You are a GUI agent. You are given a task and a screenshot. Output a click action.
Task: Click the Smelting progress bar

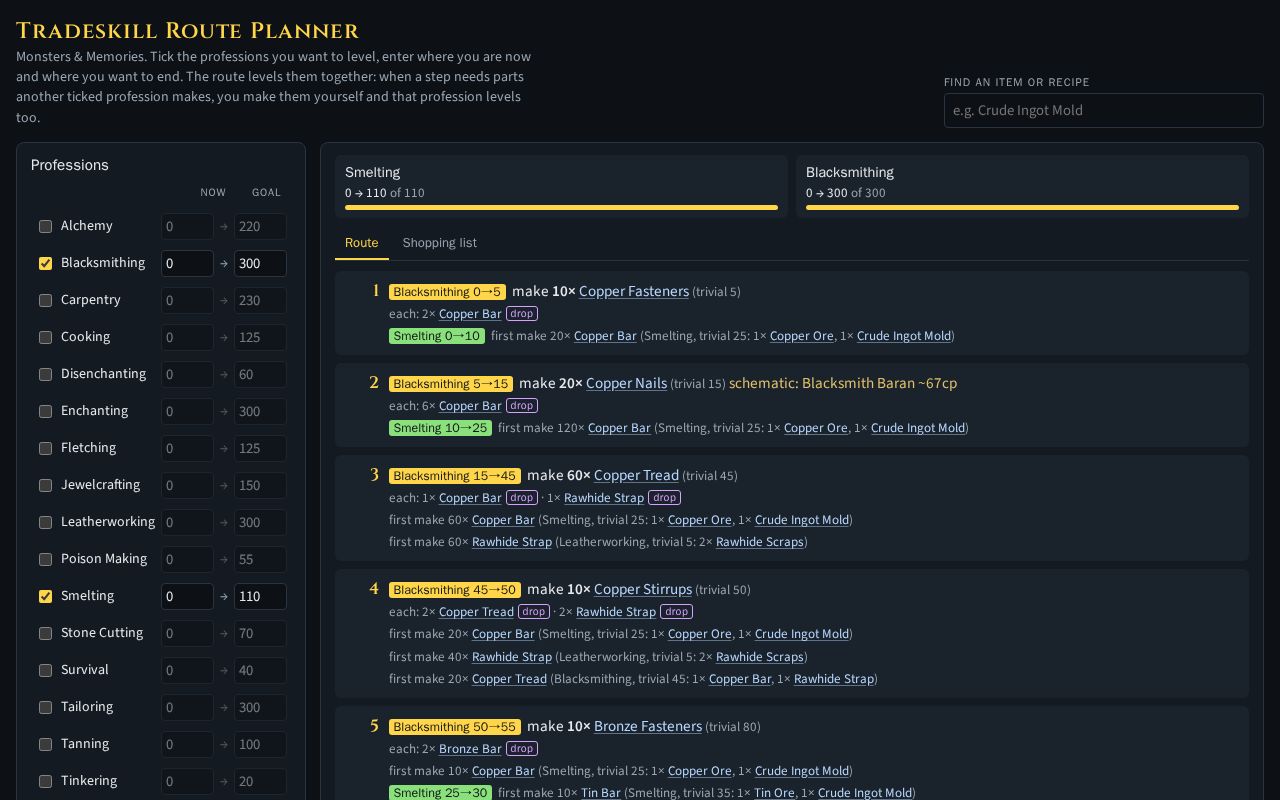click(x=561, y=208)
